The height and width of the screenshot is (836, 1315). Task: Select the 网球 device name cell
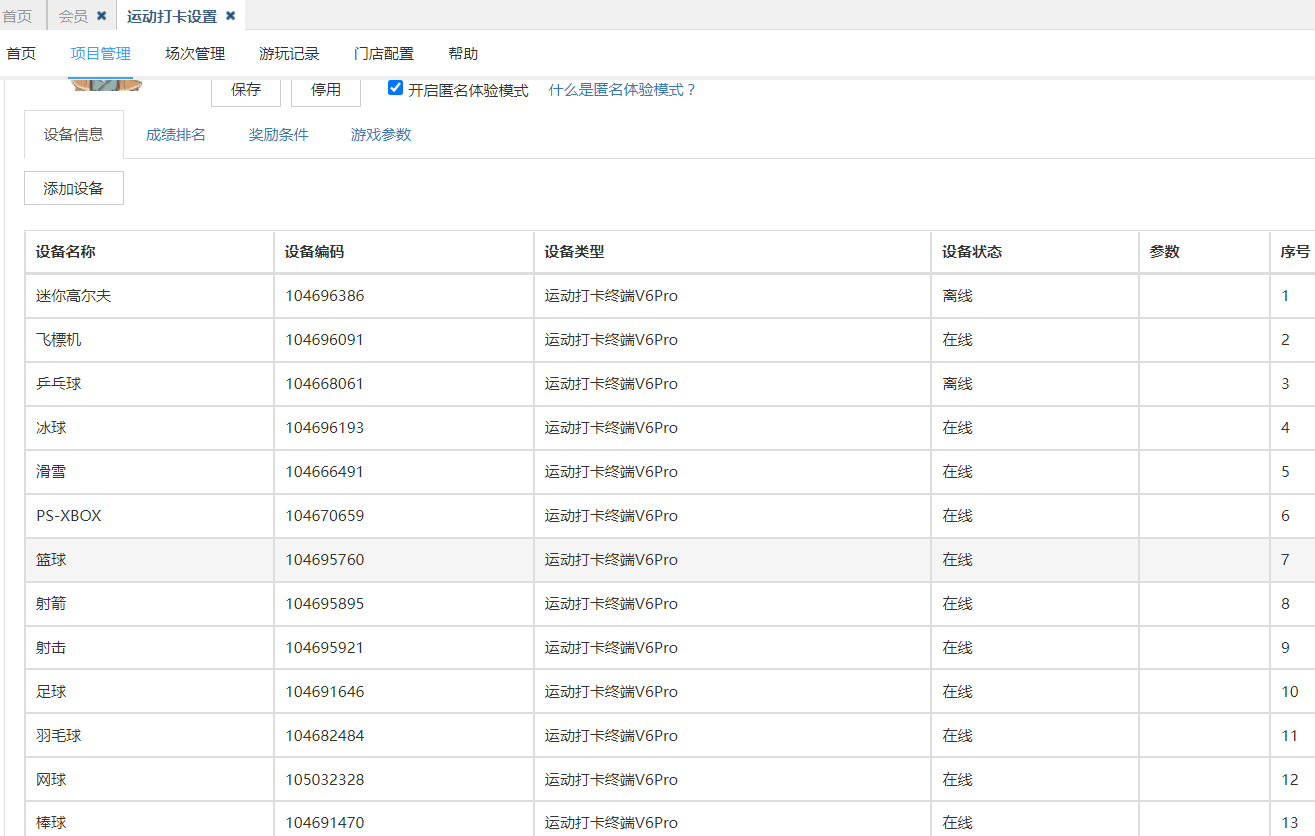click(149, 780)
